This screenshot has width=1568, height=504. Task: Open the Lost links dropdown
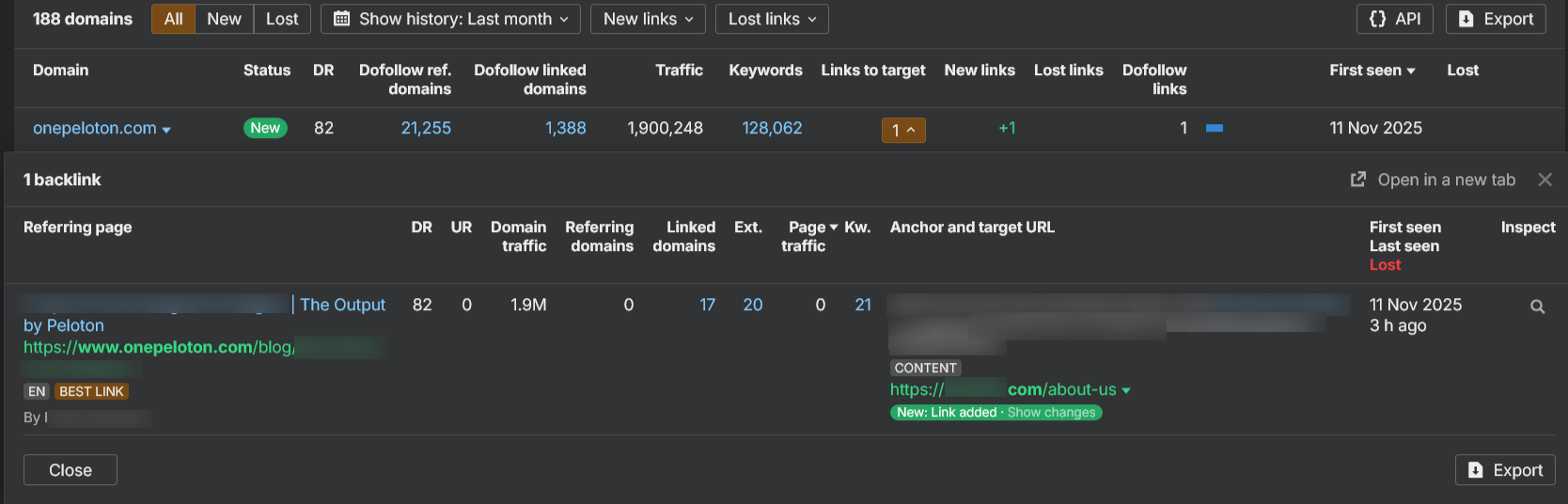click(772, 19)
